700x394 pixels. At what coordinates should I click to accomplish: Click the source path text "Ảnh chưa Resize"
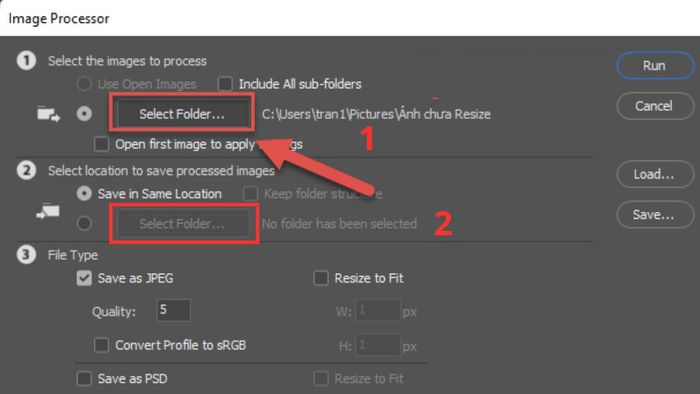[x=444, y=114]
